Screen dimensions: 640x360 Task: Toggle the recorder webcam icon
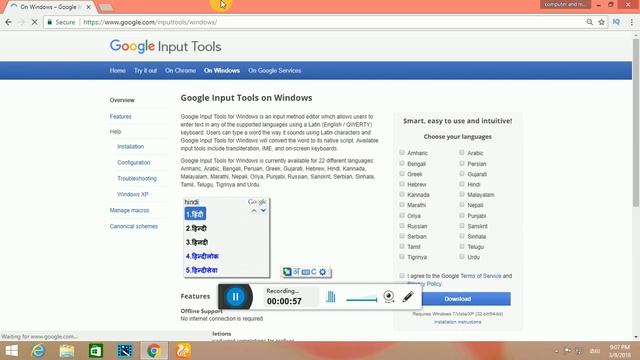(389, 297)
